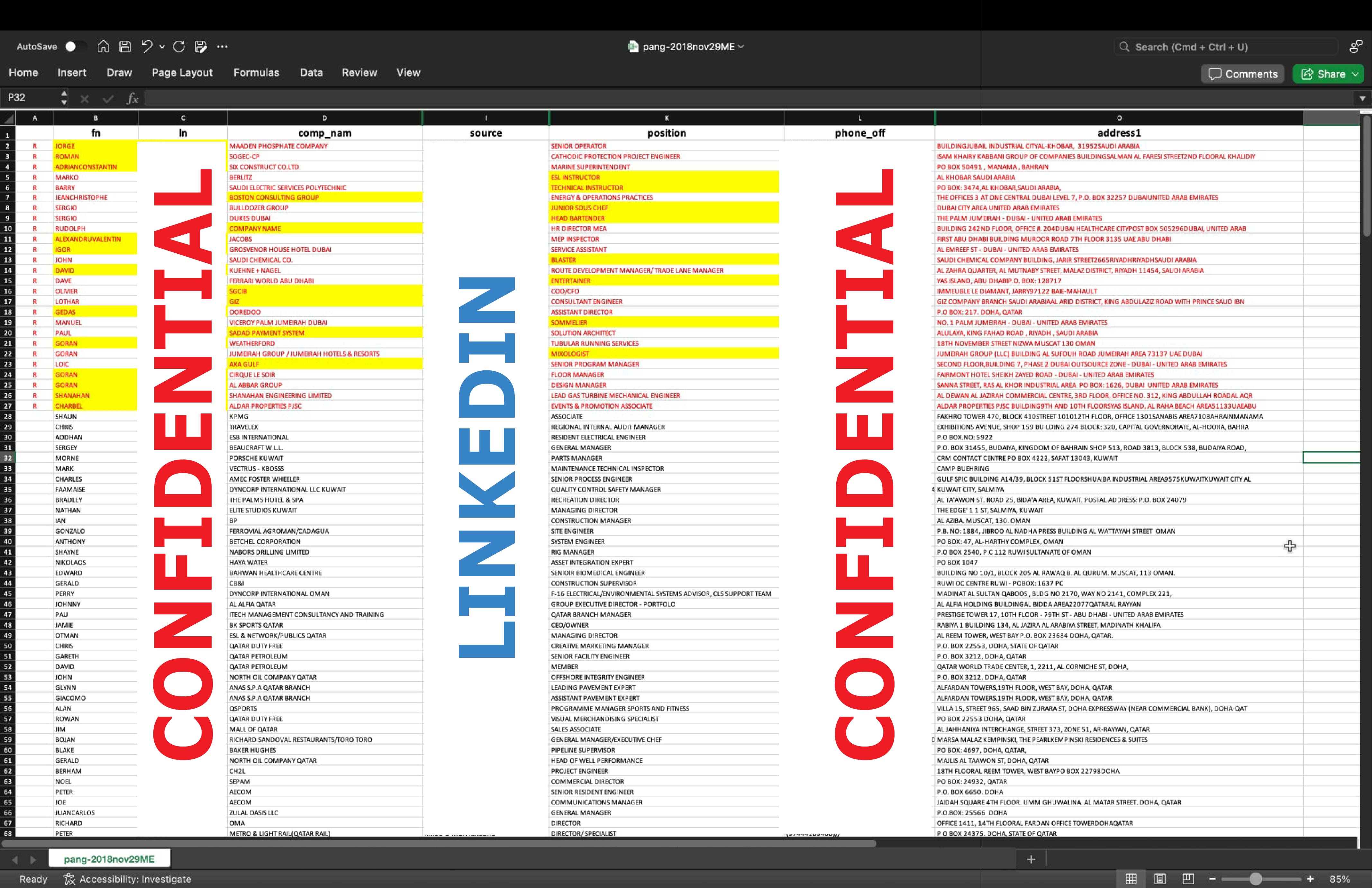Click the Undo arrow icon
This screenshot has width=1372, height=888.
click(146, 47)
